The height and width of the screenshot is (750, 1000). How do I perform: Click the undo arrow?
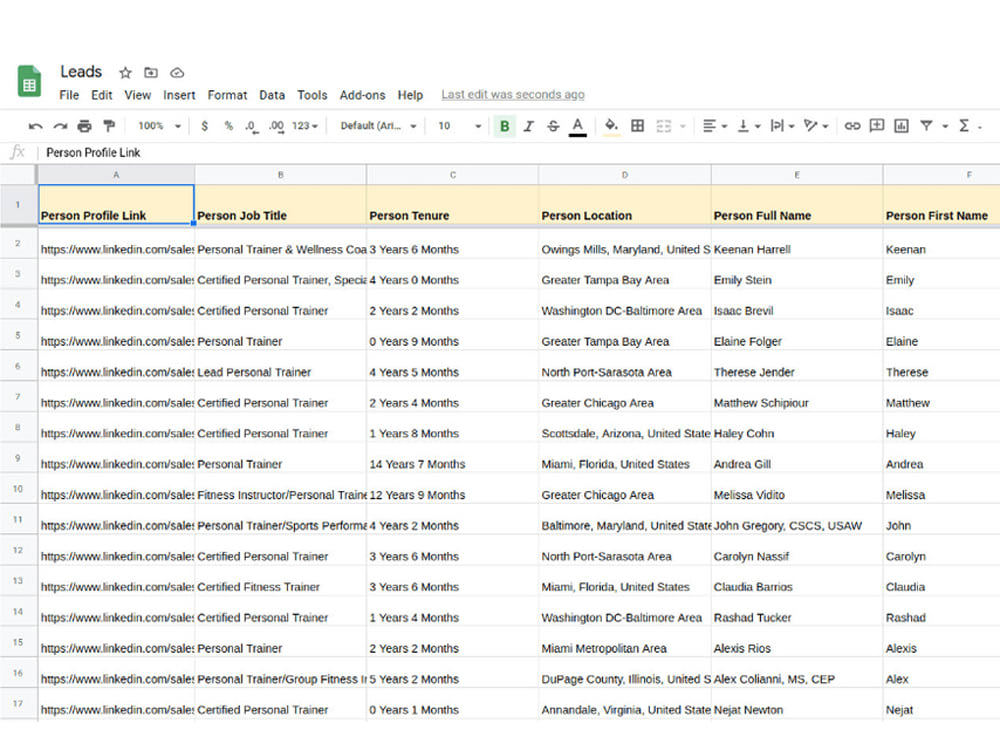click(x=35, y=126)
